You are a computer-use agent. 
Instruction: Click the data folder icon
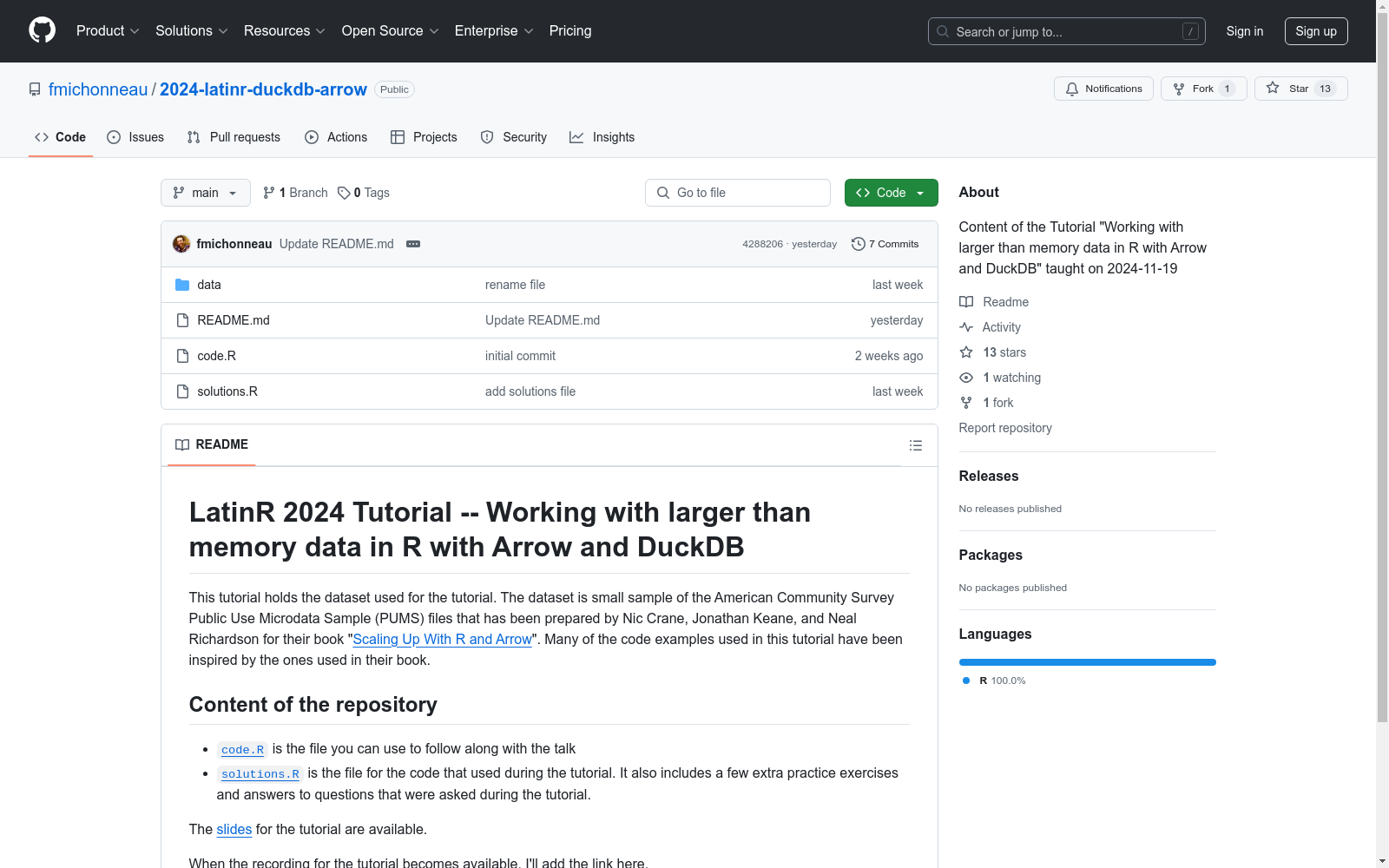pos(182,285)
